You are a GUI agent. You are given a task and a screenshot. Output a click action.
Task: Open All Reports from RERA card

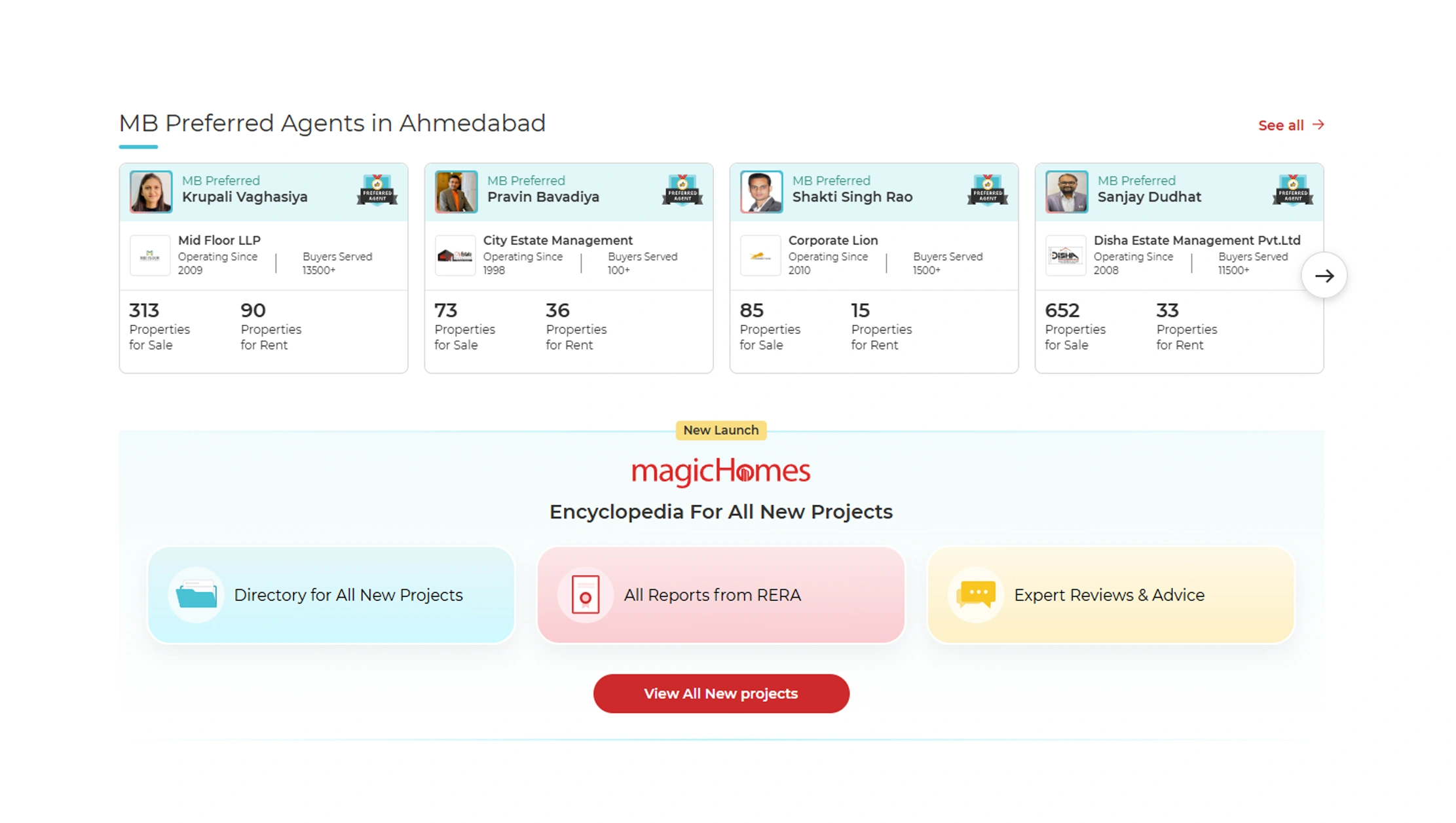click(720, 594)
